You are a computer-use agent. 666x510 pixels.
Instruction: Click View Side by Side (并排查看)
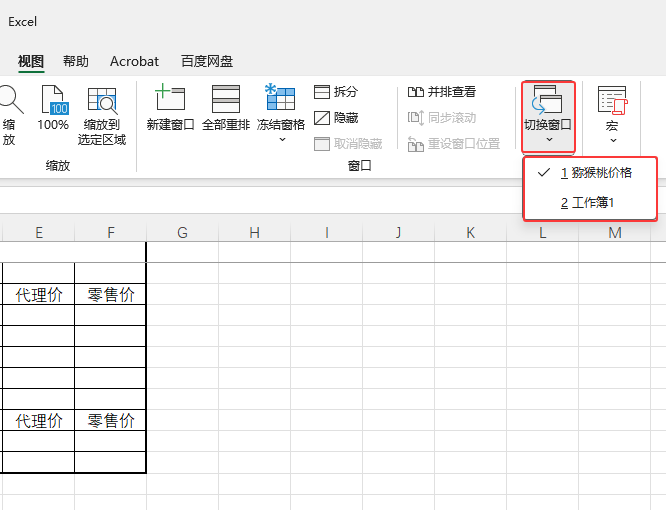pyautogui.click(x=442, y=92)
